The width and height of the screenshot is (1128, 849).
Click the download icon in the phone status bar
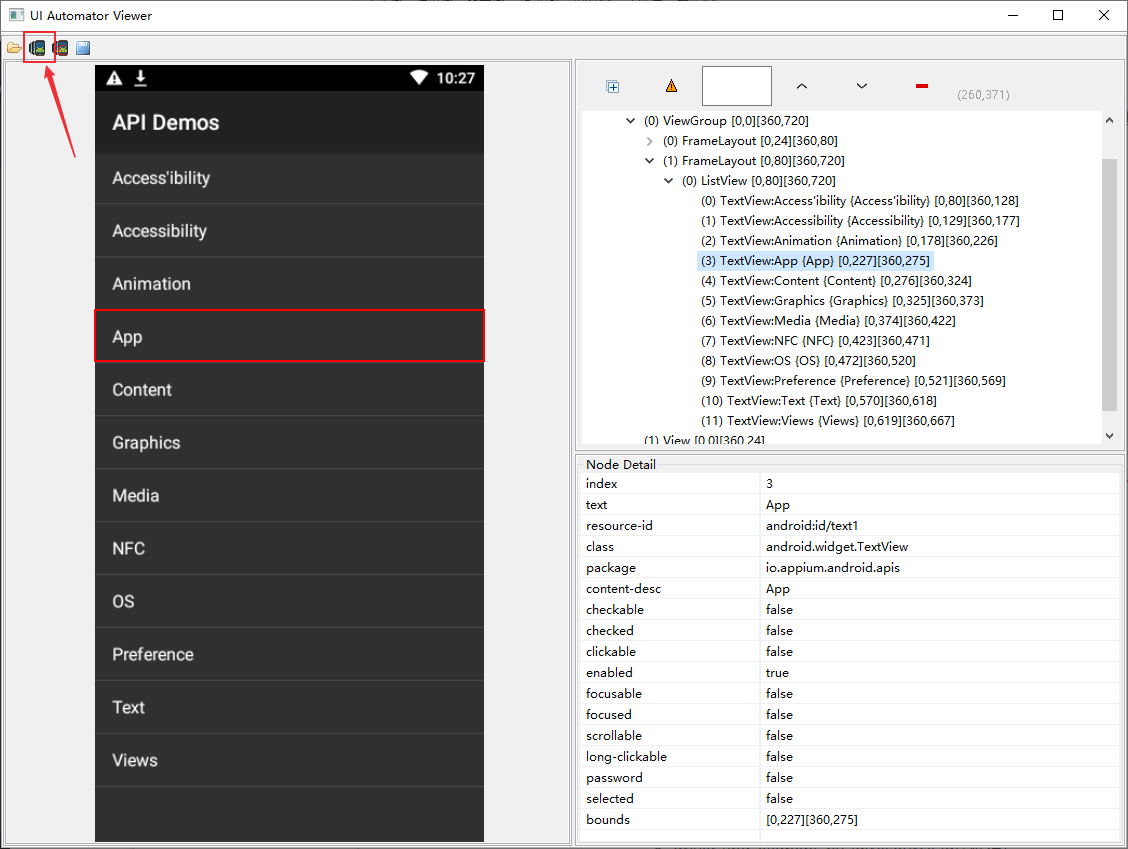coord(141,78)
